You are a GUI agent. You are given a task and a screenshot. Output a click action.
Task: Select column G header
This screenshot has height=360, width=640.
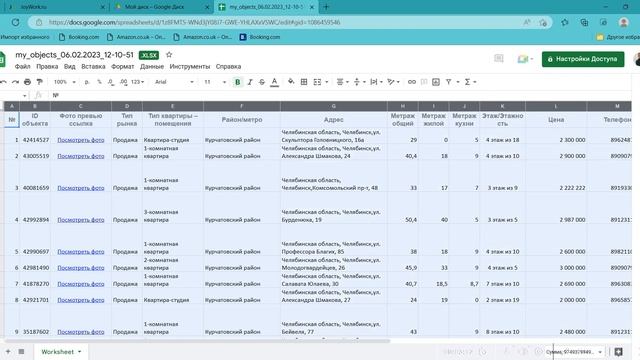[333, 106]
